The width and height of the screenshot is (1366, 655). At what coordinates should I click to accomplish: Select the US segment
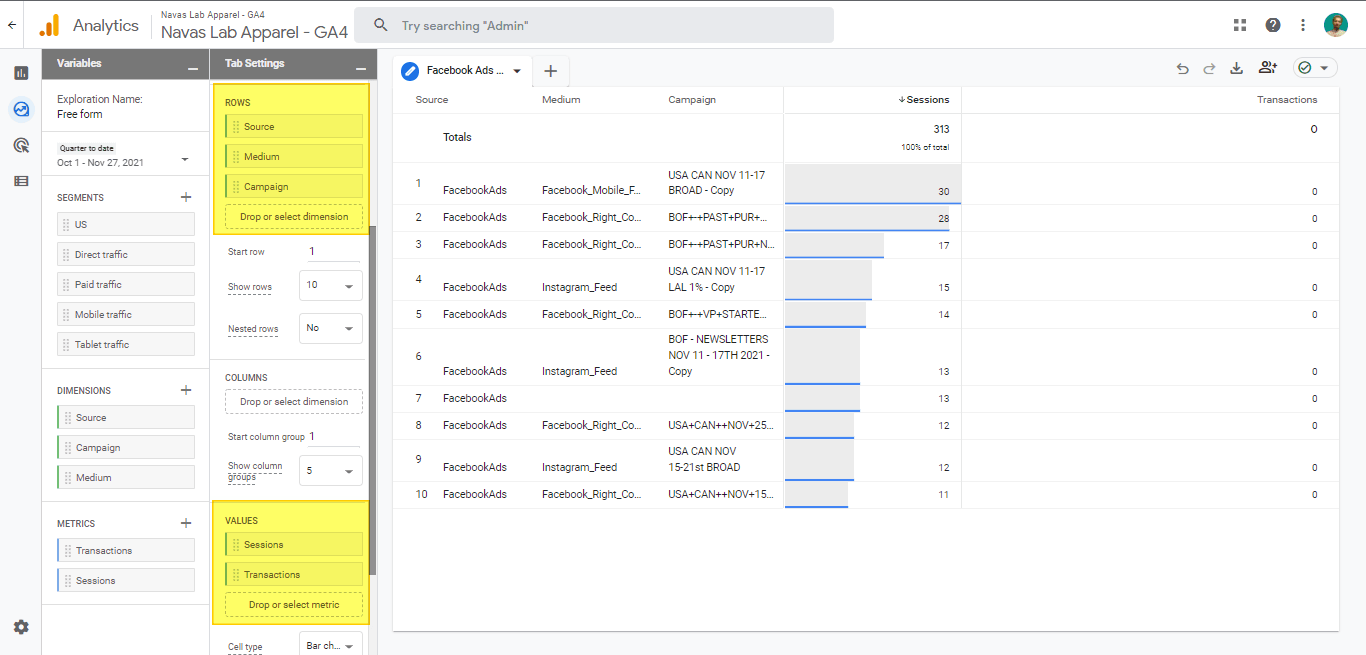click(x=126, y=225)
